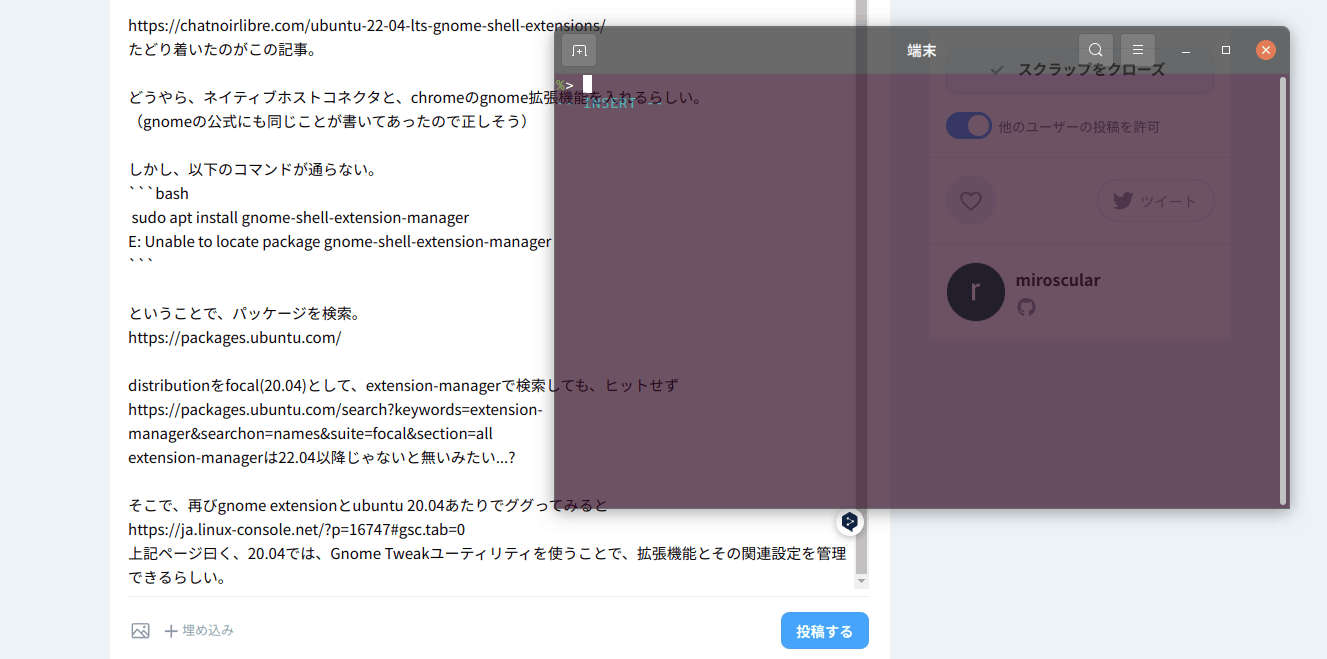Close the 端末 terminal window

pyautogui.click(x=1266, y=50)
